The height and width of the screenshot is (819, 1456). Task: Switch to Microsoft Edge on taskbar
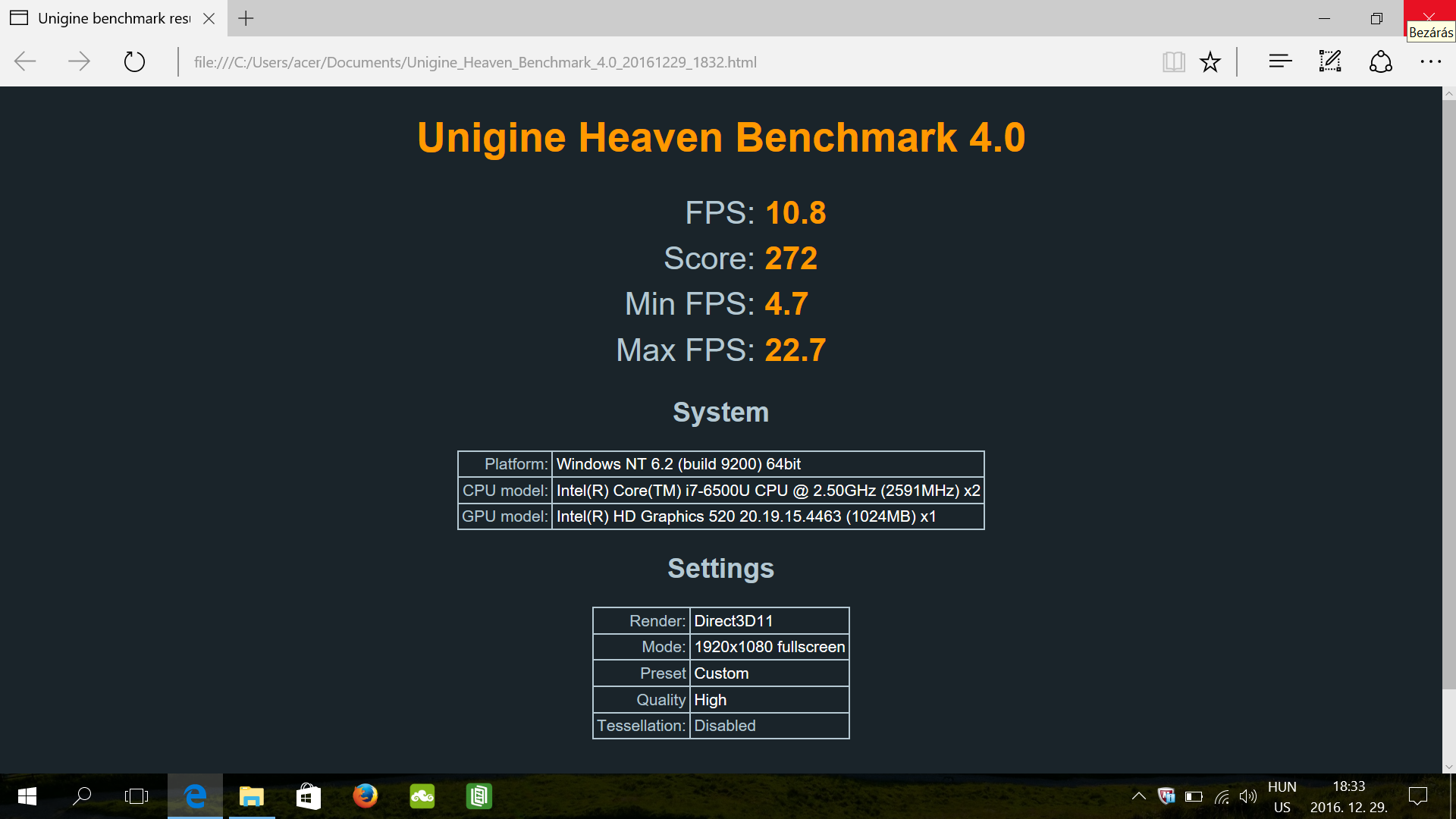195,796
